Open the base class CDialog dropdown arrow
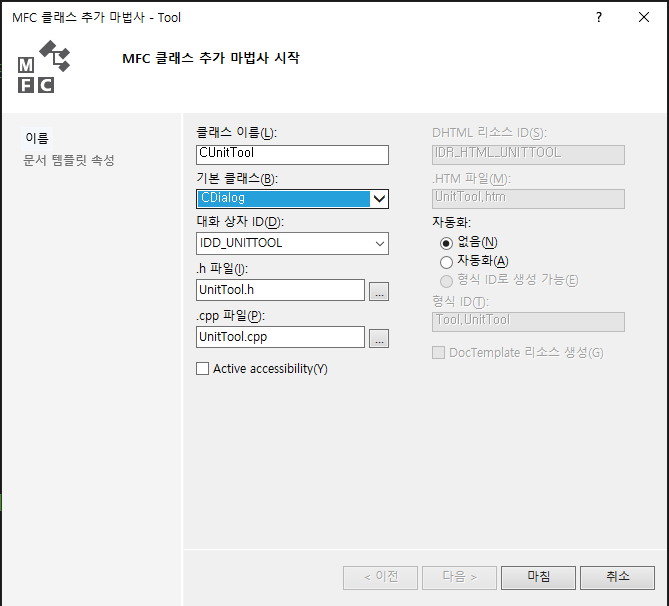Image resolution: width=669 pixels, height=606 pixels. click(379, 199)
